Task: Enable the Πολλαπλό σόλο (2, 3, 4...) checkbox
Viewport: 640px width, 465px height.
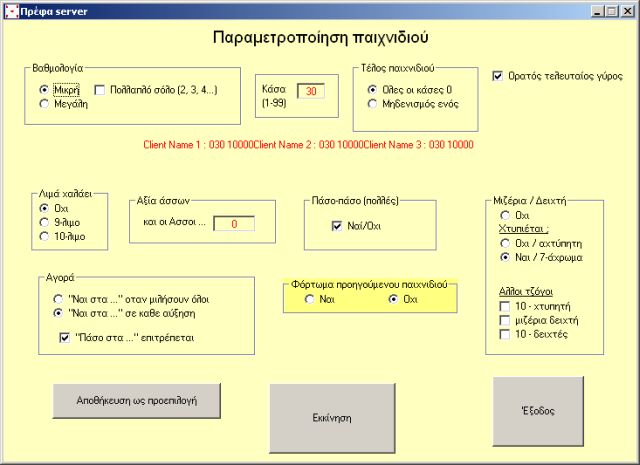Action: pyautogui.click(x=100, y=90)
